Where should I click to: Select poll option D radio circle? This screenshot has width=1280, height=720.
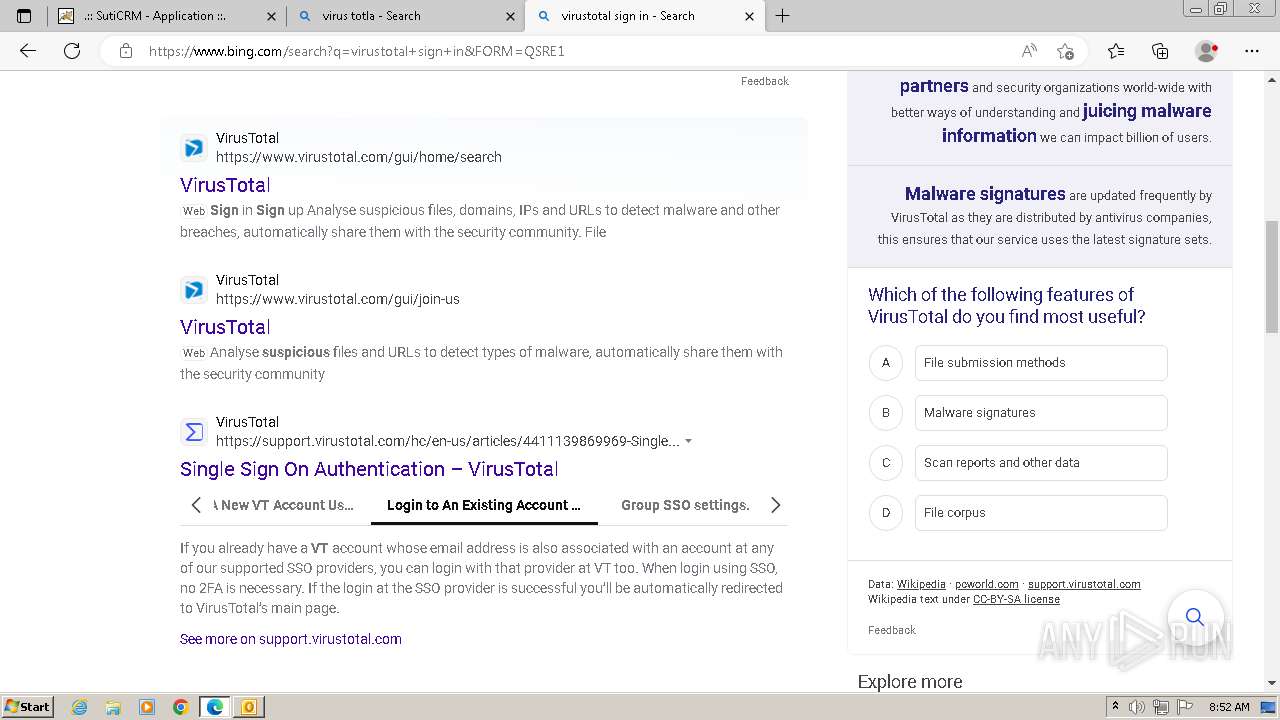[886, 512]
